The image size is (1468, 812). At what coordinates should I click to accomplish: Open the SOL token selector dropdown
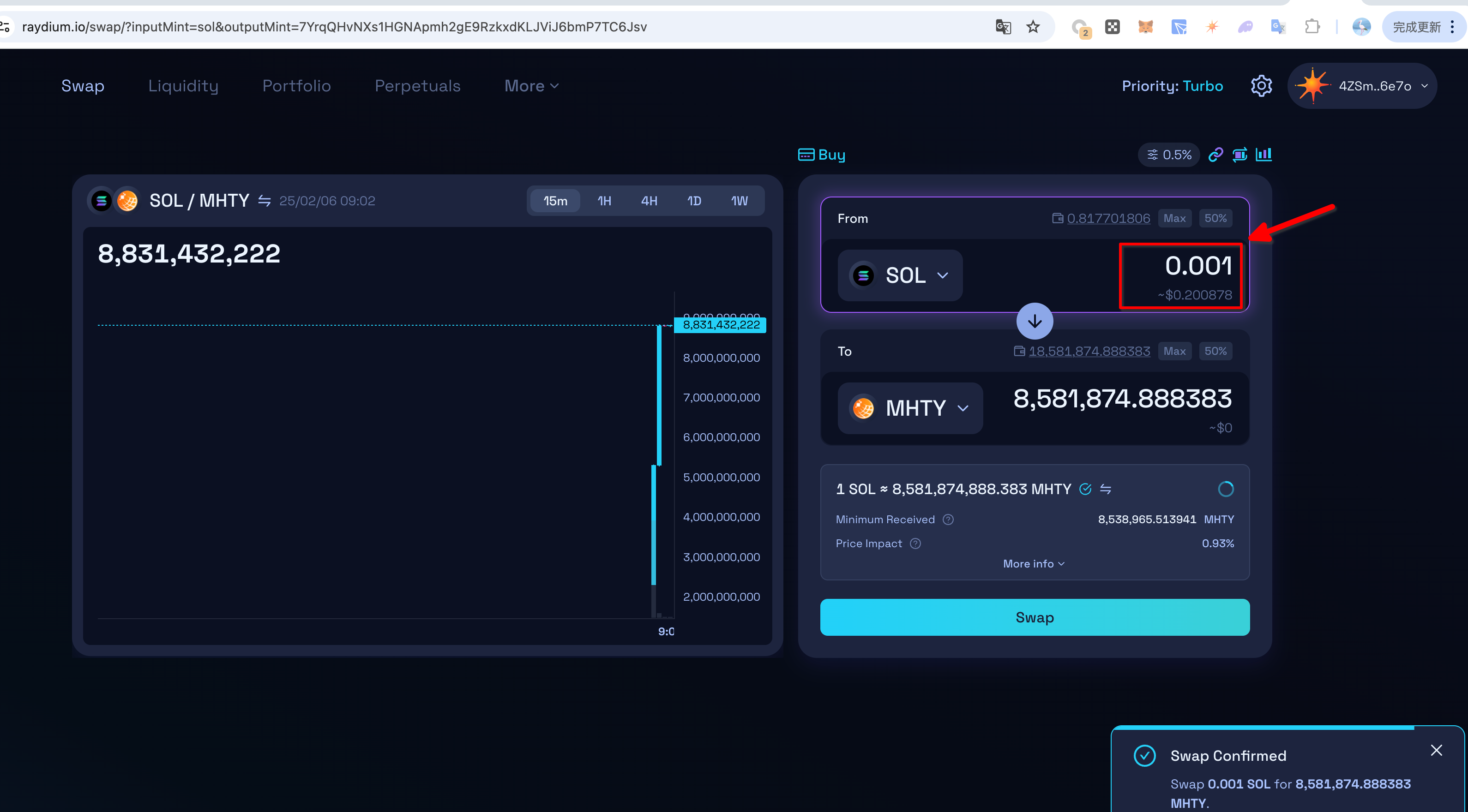coord(900,275)
